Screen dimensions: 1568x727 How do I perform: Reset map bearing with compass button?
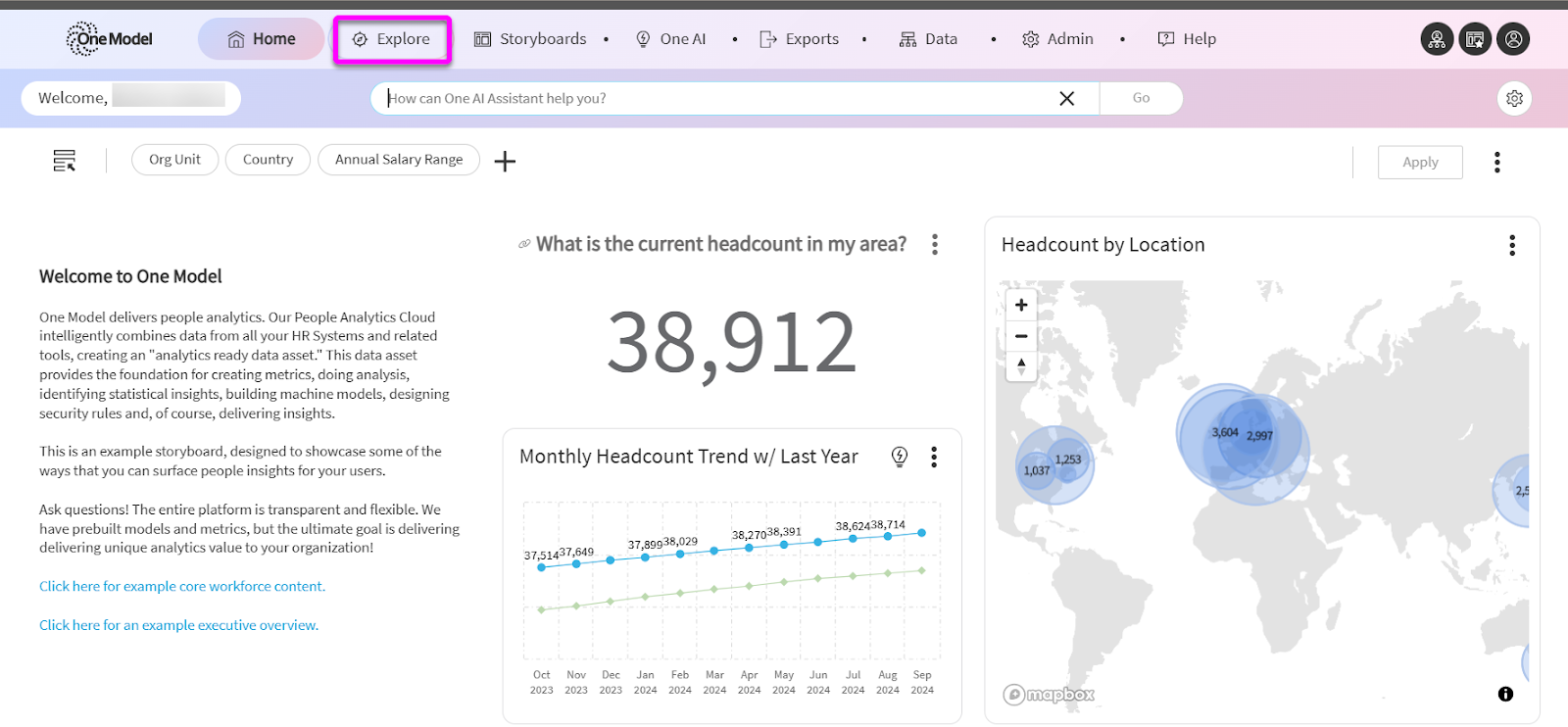coord(1021,366)
